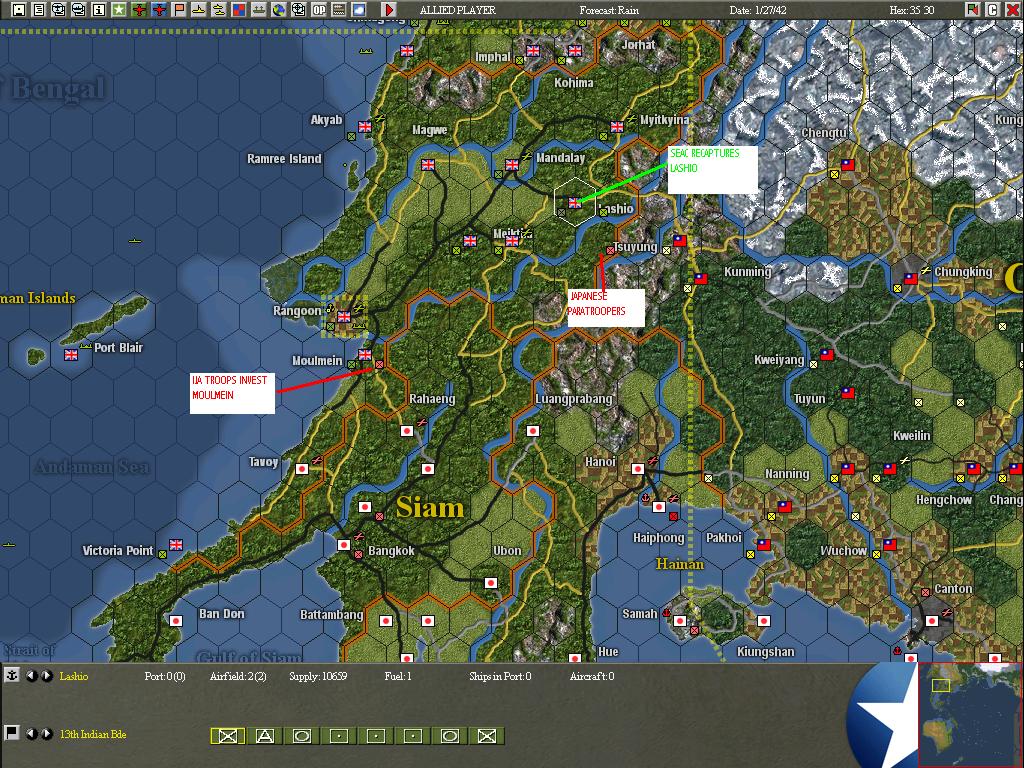Click the British flag at Port Blair
The width and height of the screenshot is (1024, 768).
71,355
